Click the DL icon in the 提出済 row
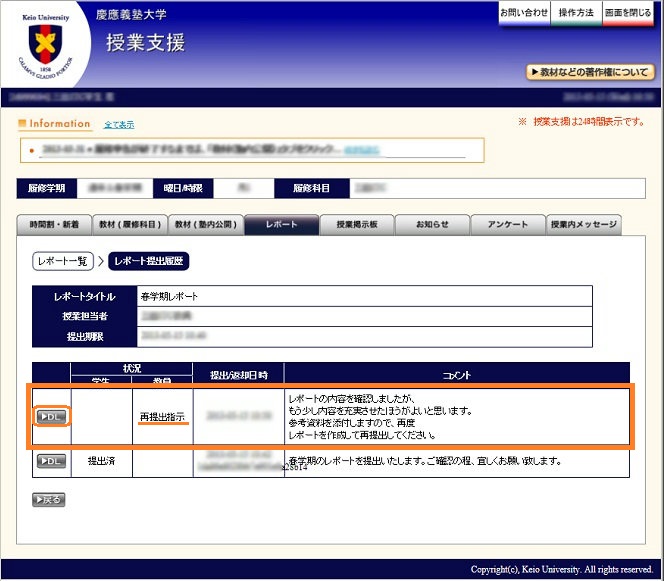The width and height of the screenshot is (664, 581). [x=51, y=461]
